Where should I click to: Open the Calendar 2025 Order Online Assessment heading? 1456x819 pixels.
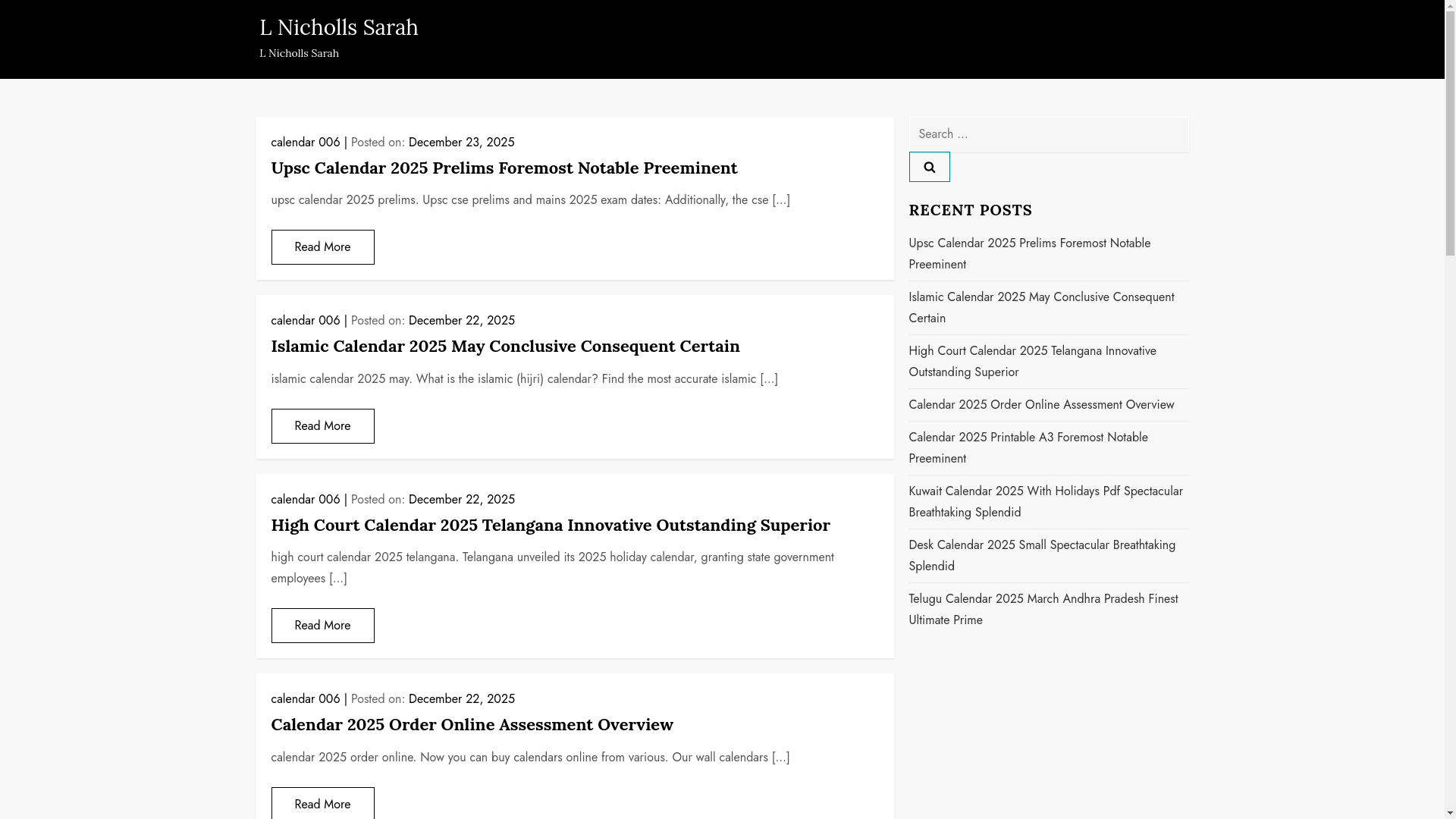point(472,724)
